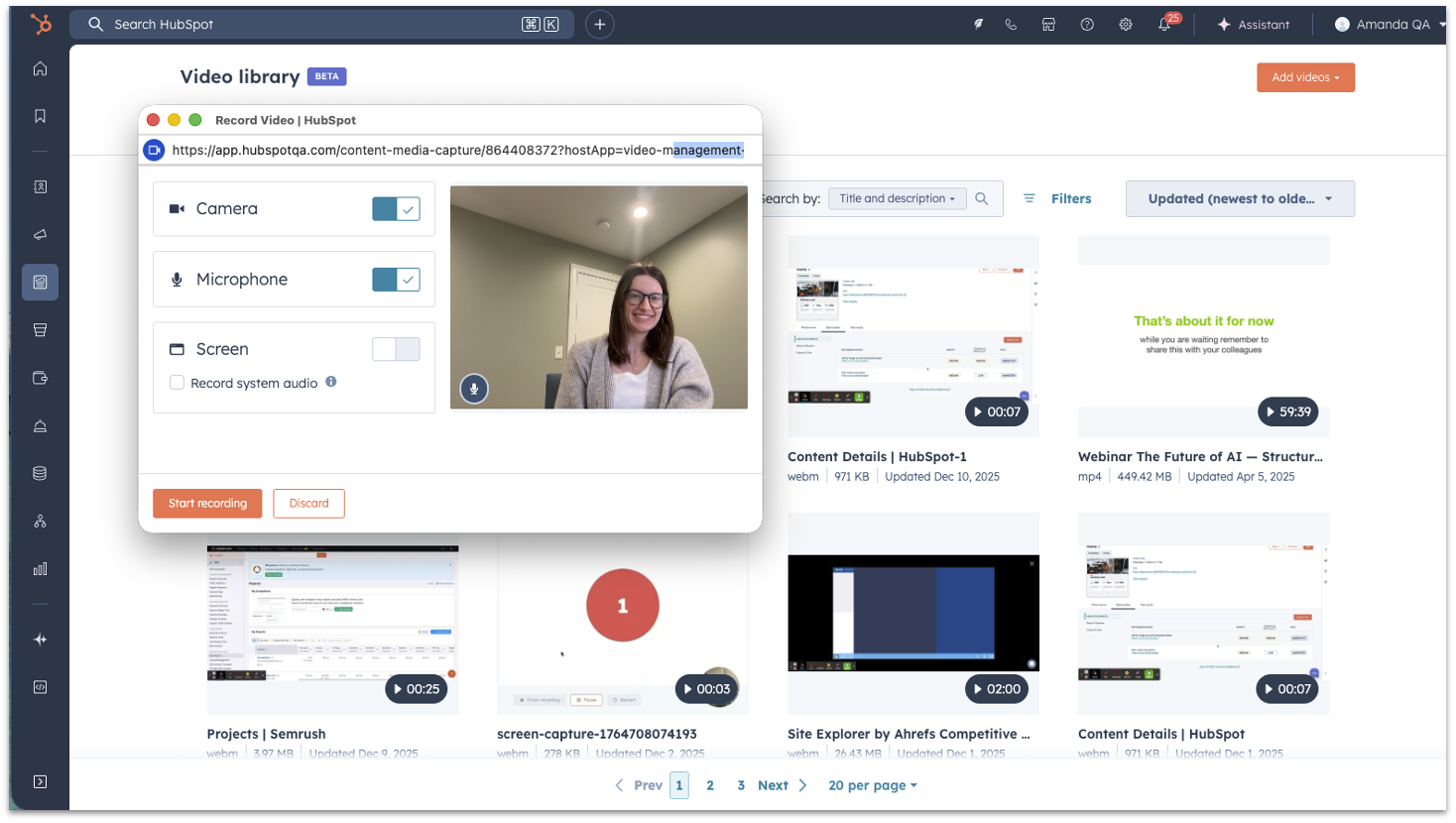Click the magnifier icon beside Title and description
This screenshot has width=1456, height=823.
point(982,198)
